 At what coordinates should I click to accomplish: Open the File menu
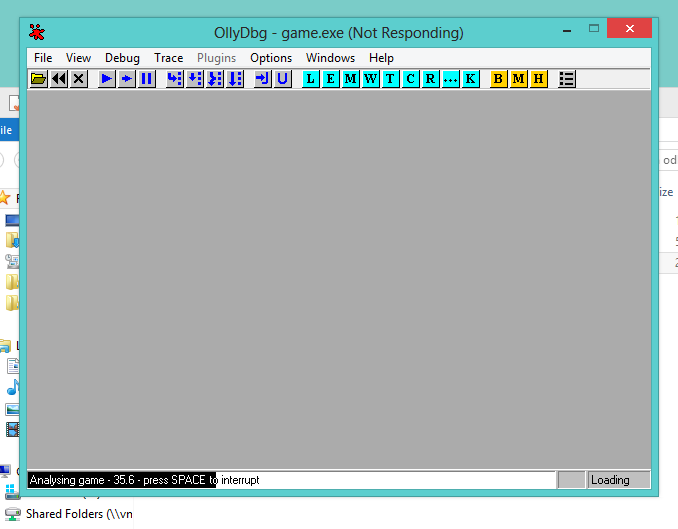(x=43, y=58)
